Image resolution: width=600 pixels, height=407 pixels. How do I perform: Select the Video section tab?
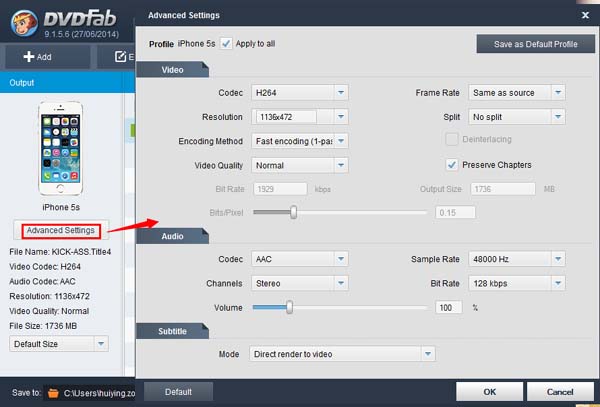173,70
